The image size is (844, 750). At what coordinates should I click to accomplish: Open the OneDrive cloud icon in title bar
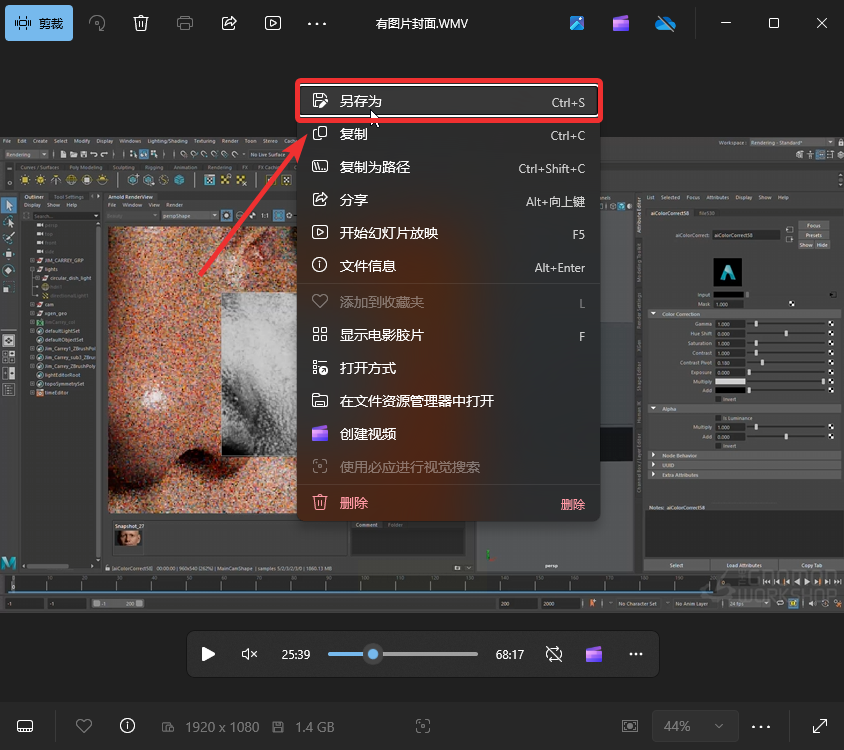coord(665,23)
